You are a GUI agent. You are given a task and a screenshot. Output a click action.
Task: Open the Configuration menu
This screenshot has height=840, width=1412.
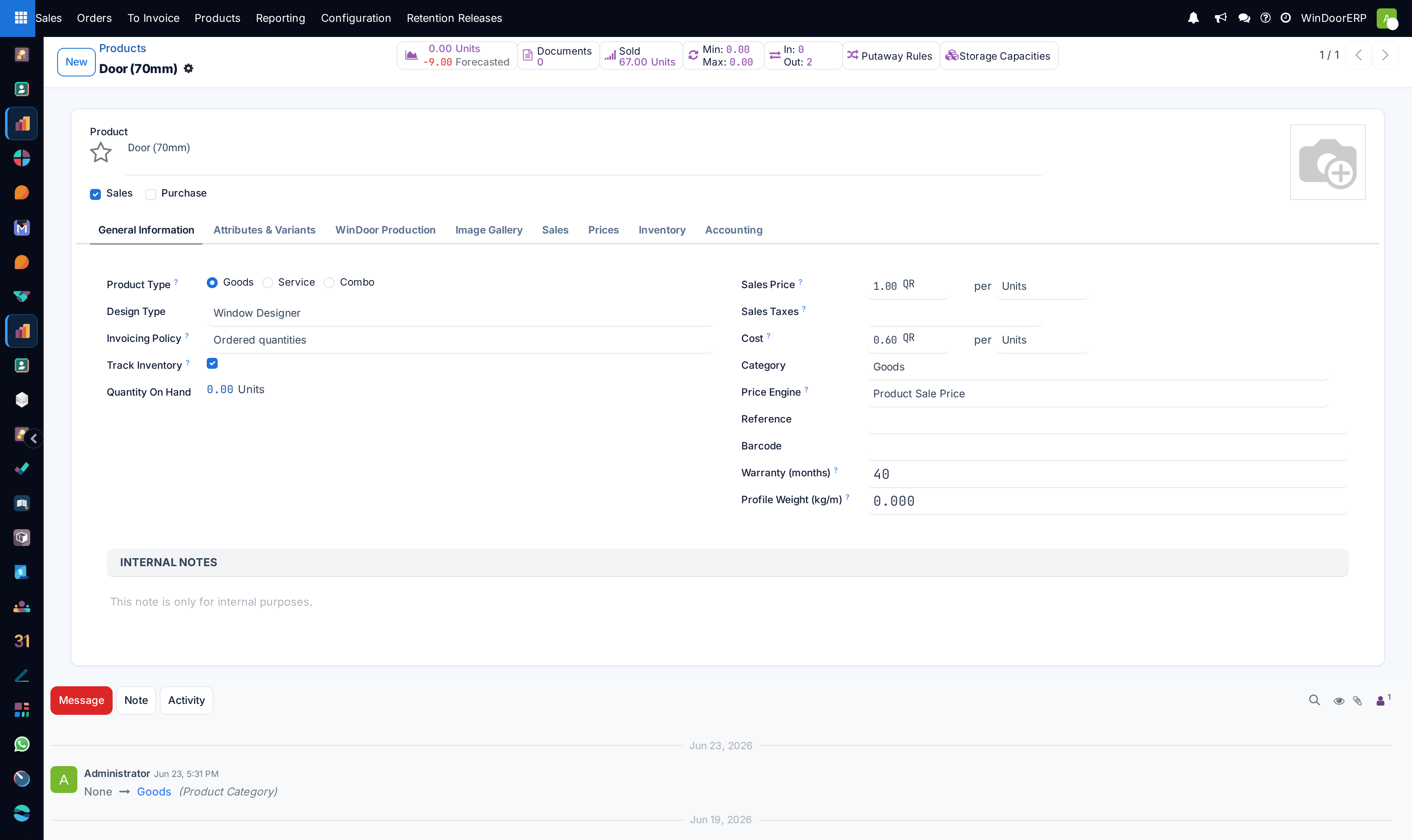(356, 18)
